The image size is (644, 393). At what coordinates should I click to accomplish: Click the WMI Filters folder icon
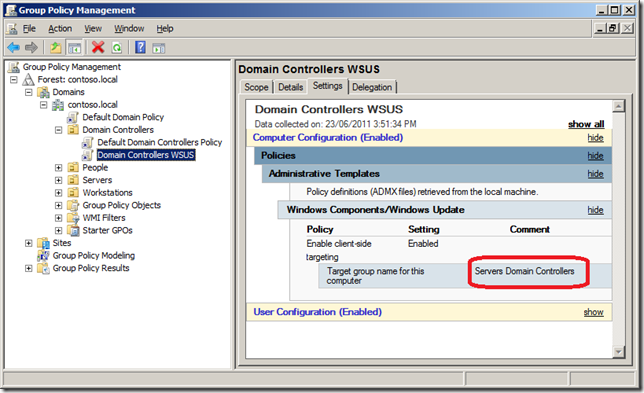(73, 218)
